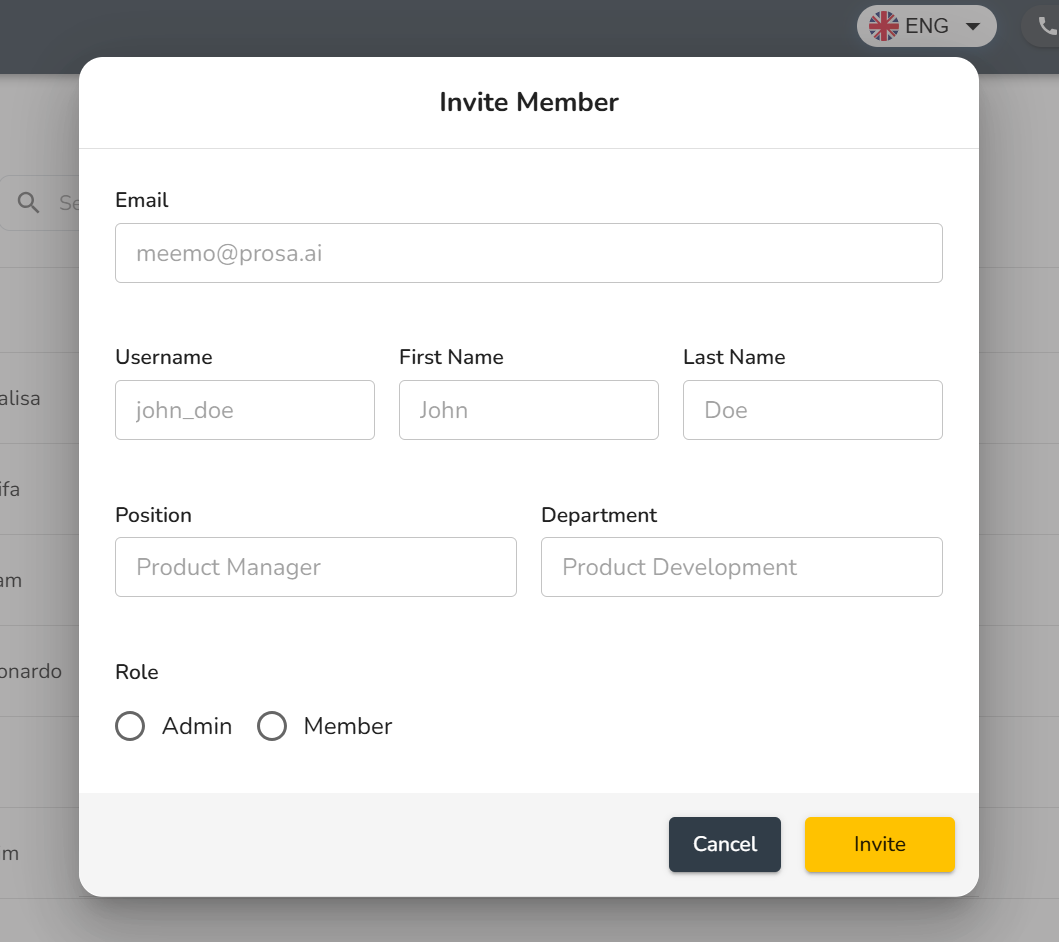Focus the Email input field

pyautogui.click(x=528, y=253)
